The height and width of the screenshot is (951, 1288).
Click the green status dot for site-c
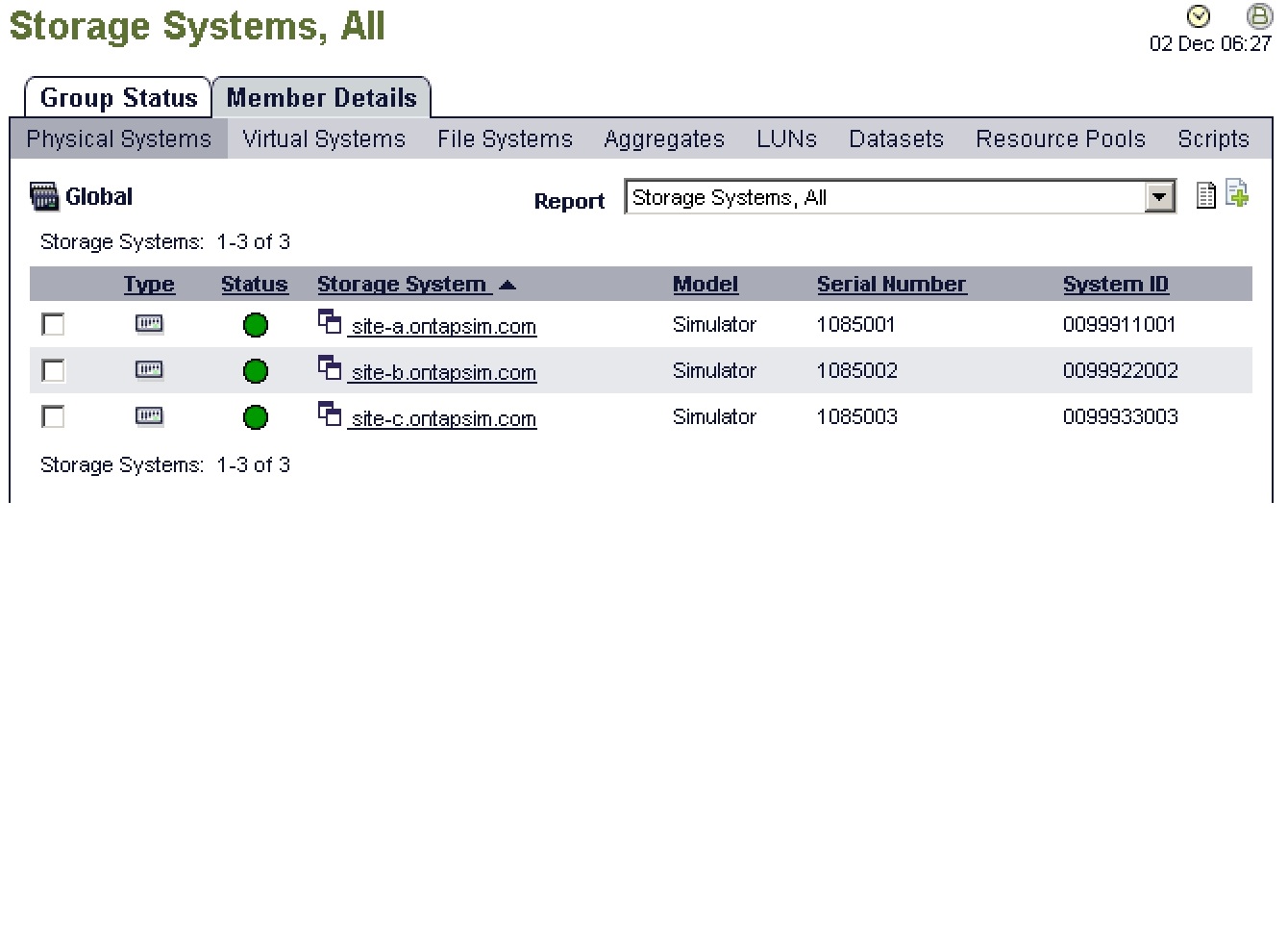pyautogui.click(x=256, y=417)
